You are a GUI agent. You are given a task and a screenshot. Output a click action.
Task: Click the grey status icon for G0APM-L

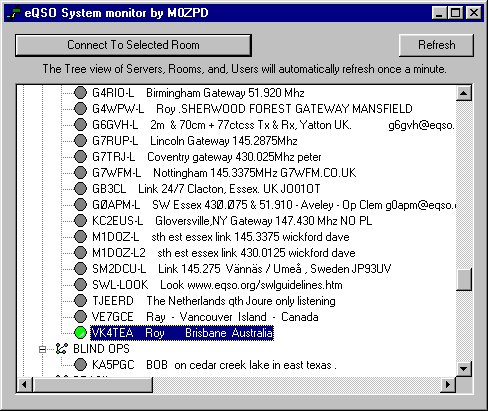click(x=80, y=204)
